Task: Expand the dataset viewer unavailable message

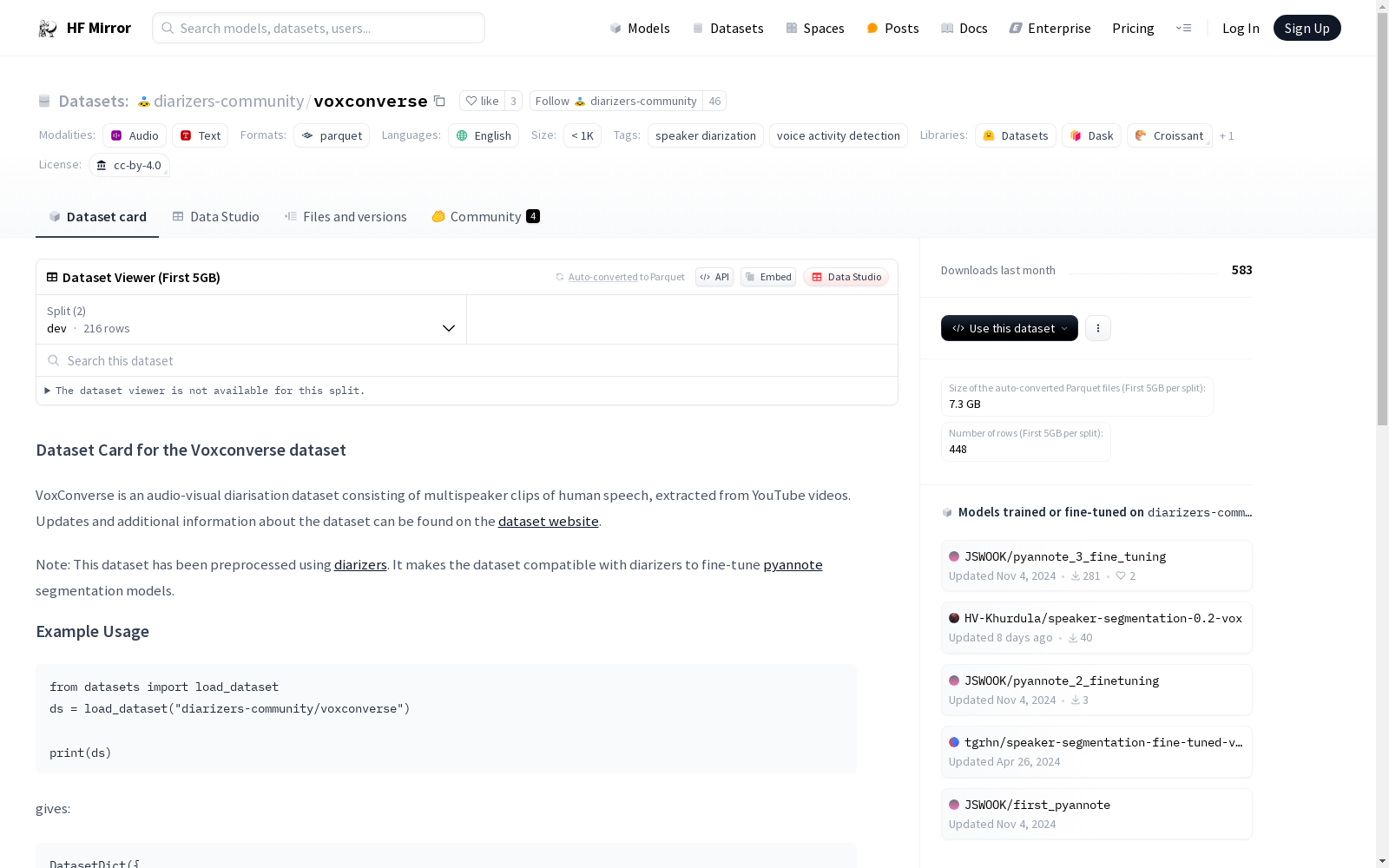Action: [206, 391]
